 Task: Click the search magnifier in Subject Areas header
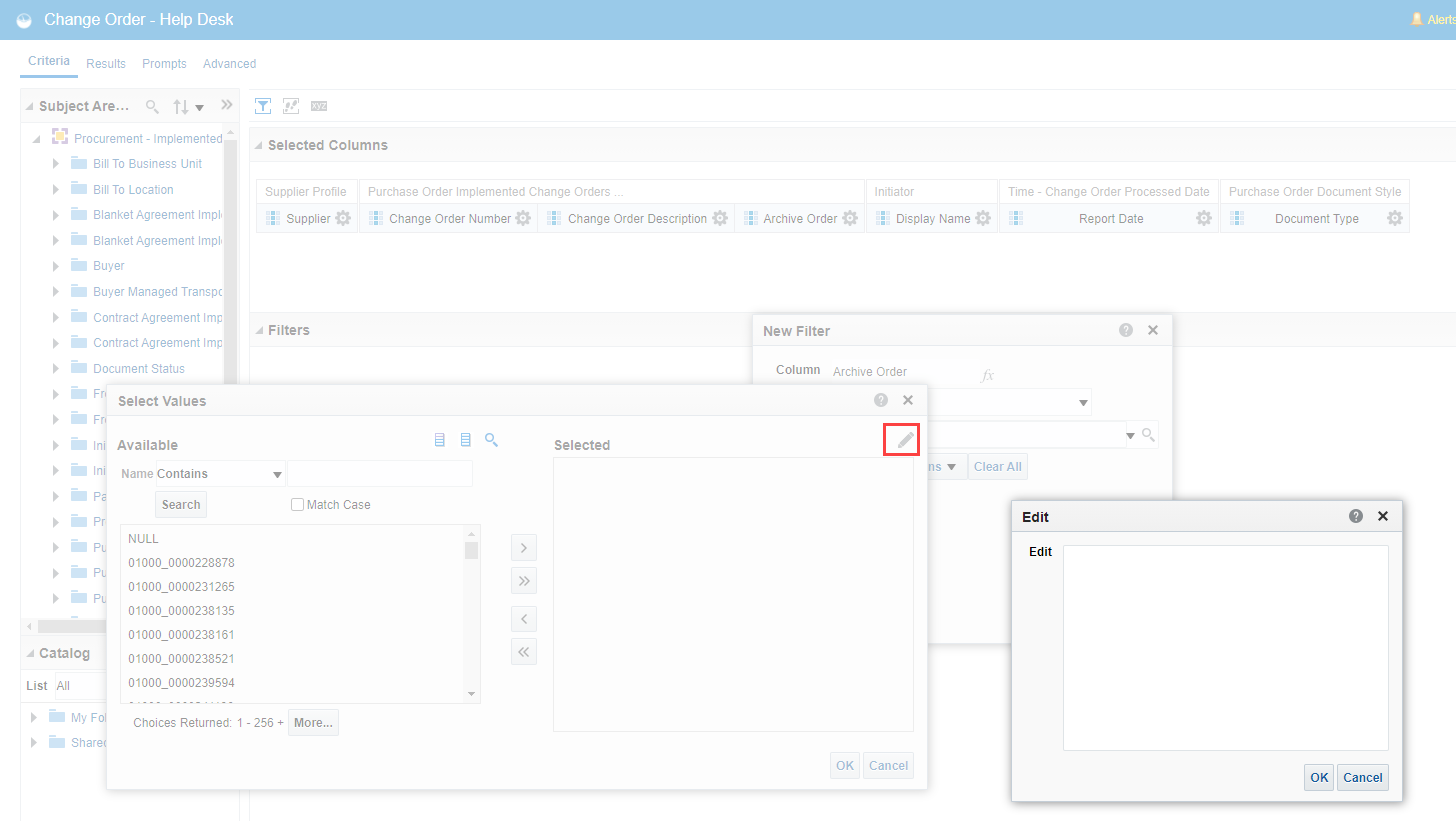tap(152, 106)
